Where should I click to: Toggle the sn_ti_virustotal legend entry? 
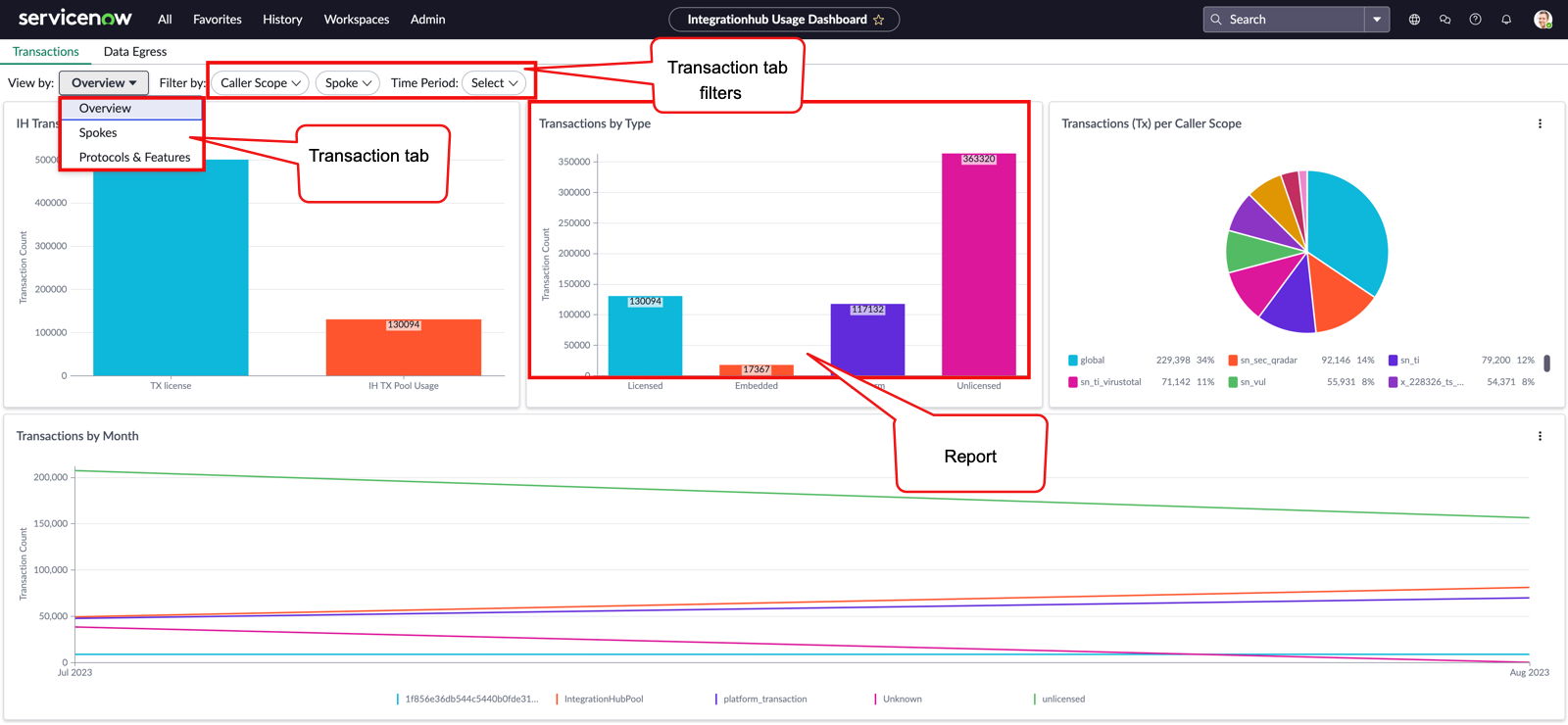(x=1104, y=382)
